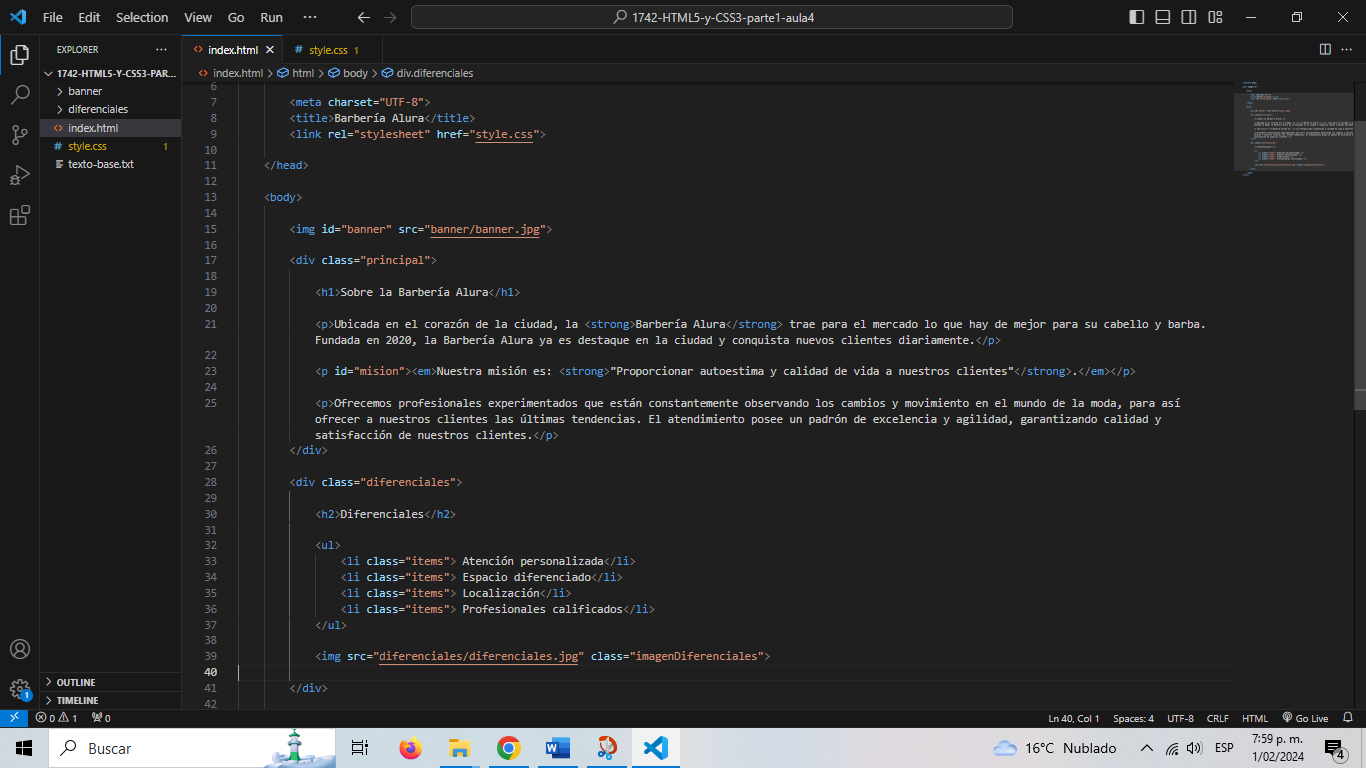The image size is (1366, 768).
Task: Open Source Control view
Action: (x=19, y=135)
